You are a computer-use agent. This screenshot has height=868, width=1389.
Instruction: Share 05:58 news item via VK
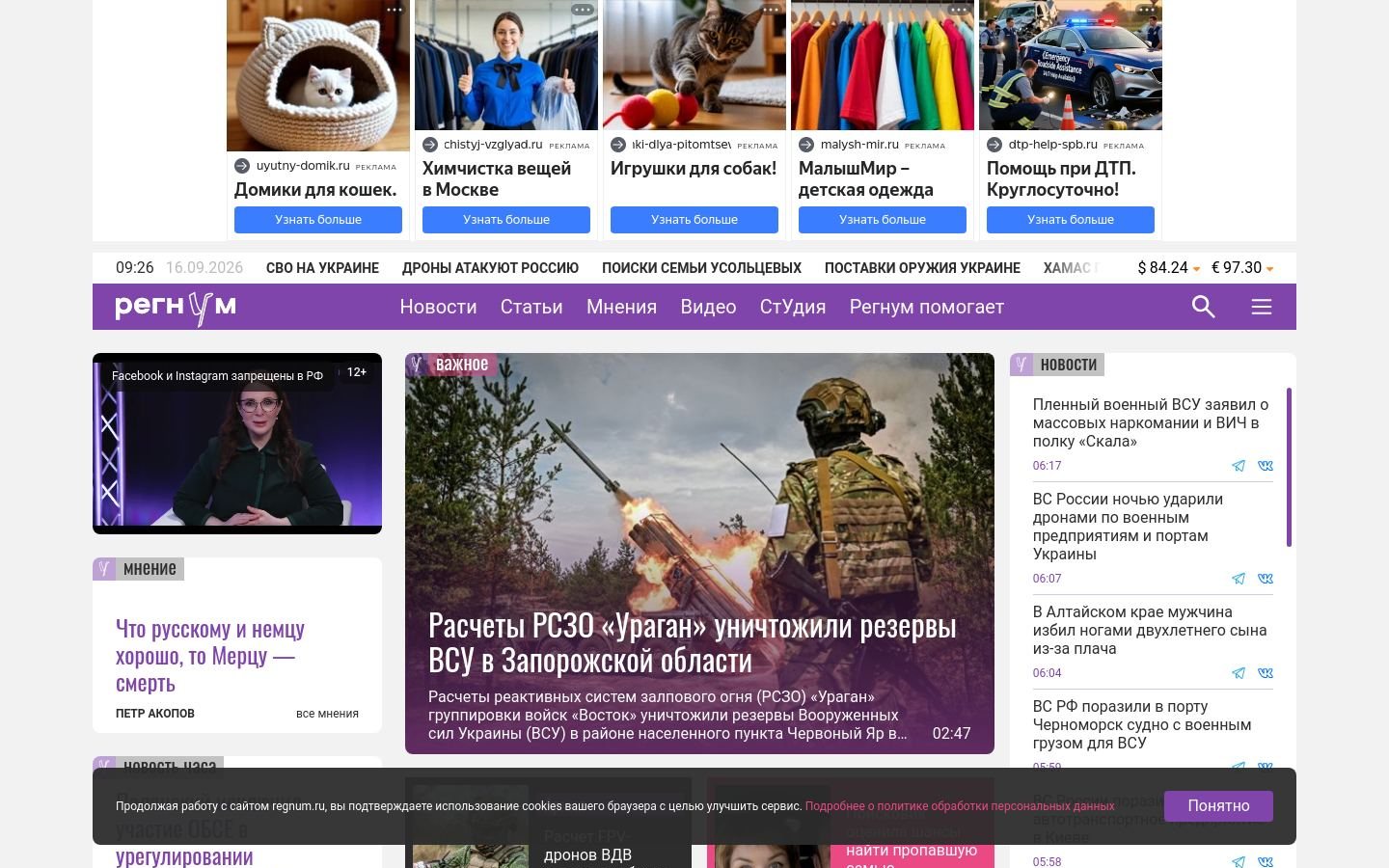(x=1266, y=862)
